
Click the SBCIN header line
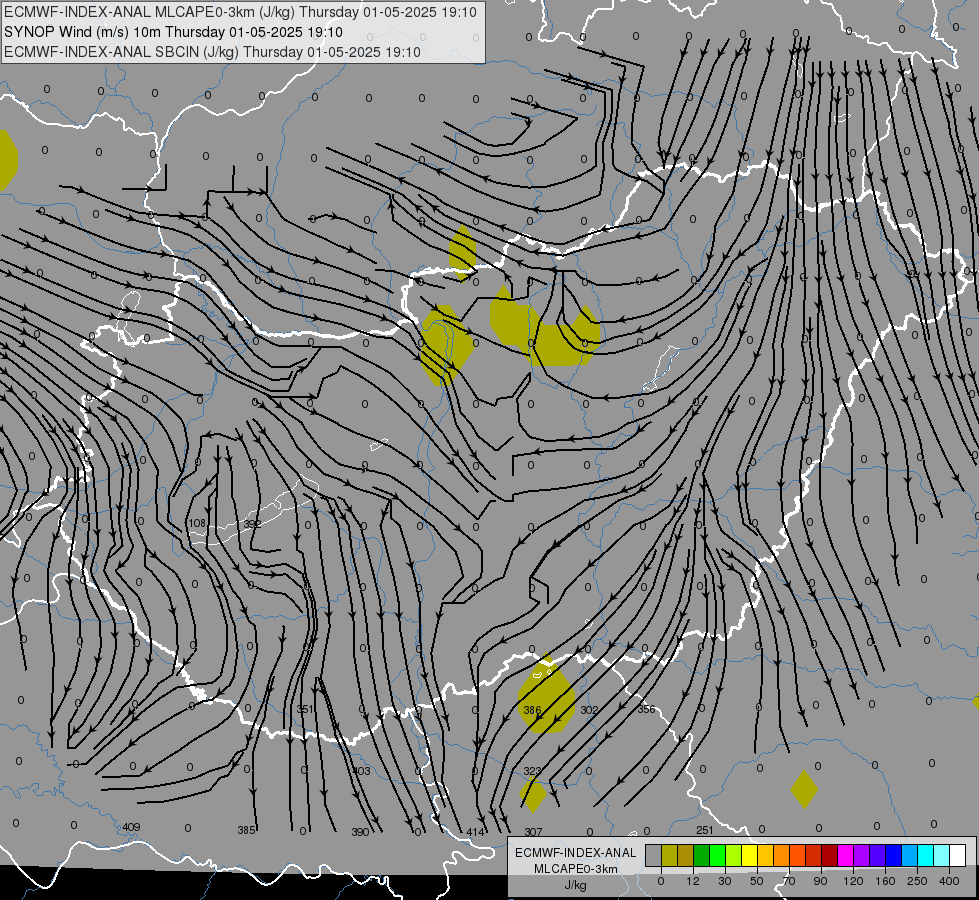tap(212, 52)
